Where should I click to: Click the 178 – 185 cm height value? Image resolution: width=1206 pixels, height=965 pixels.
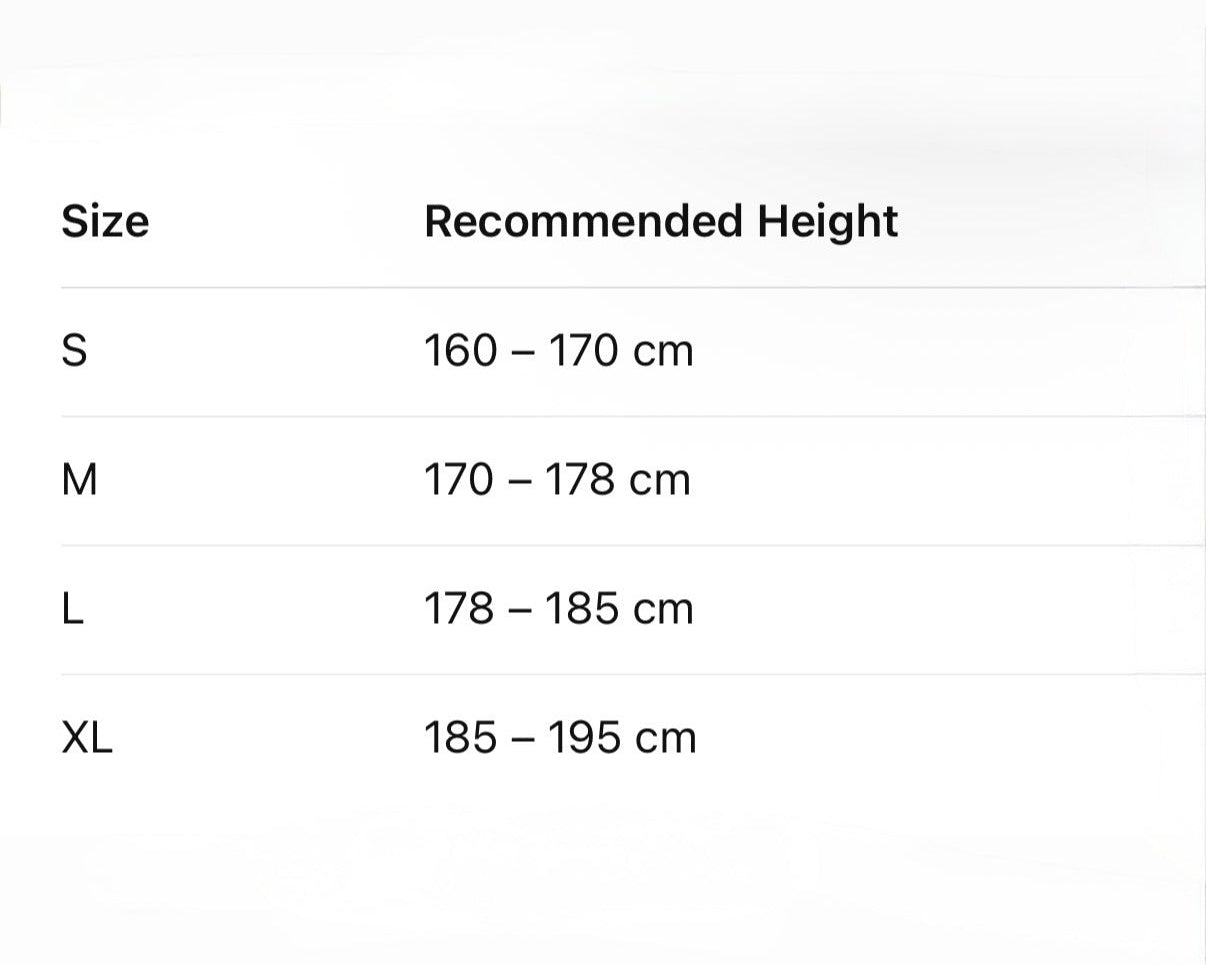pos(558,609)
